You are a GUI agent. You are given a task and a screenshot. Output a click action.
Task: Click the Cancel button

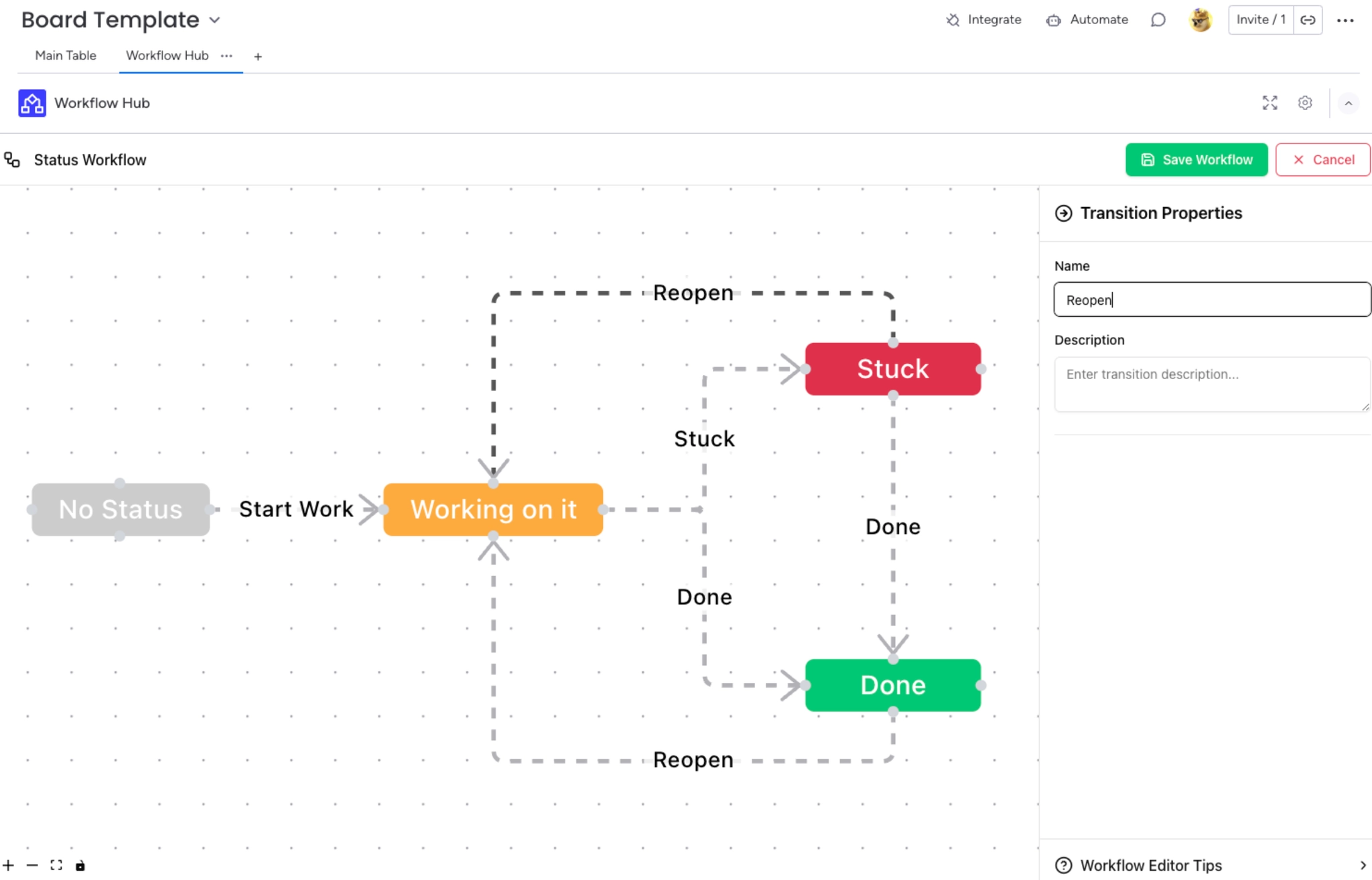tap(1322, 159)
